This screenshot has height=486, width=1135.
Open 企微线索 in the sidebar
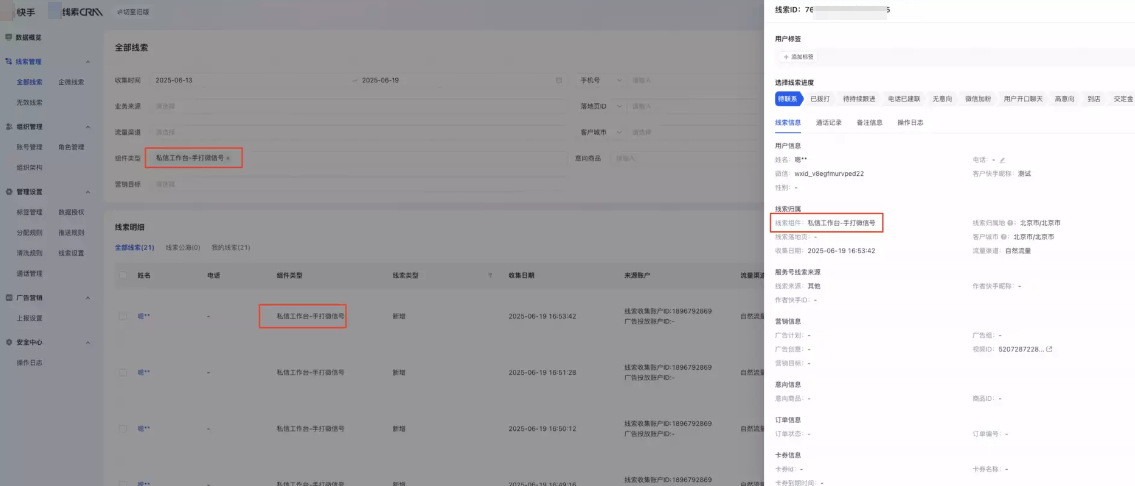click(71, 82)
